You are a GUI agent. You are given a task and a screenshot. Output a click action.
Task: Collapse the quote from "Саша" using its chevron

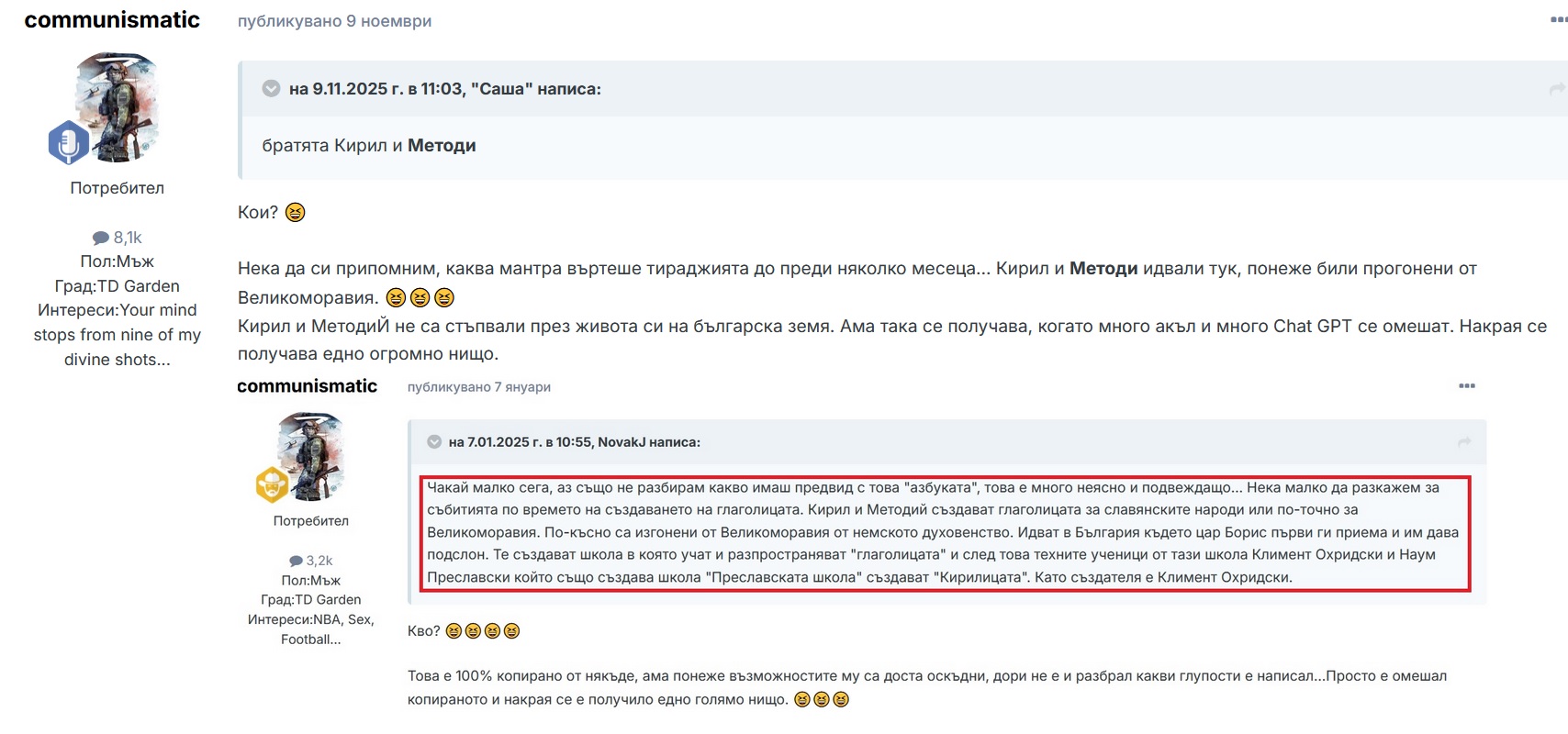[x=271, y=89]
